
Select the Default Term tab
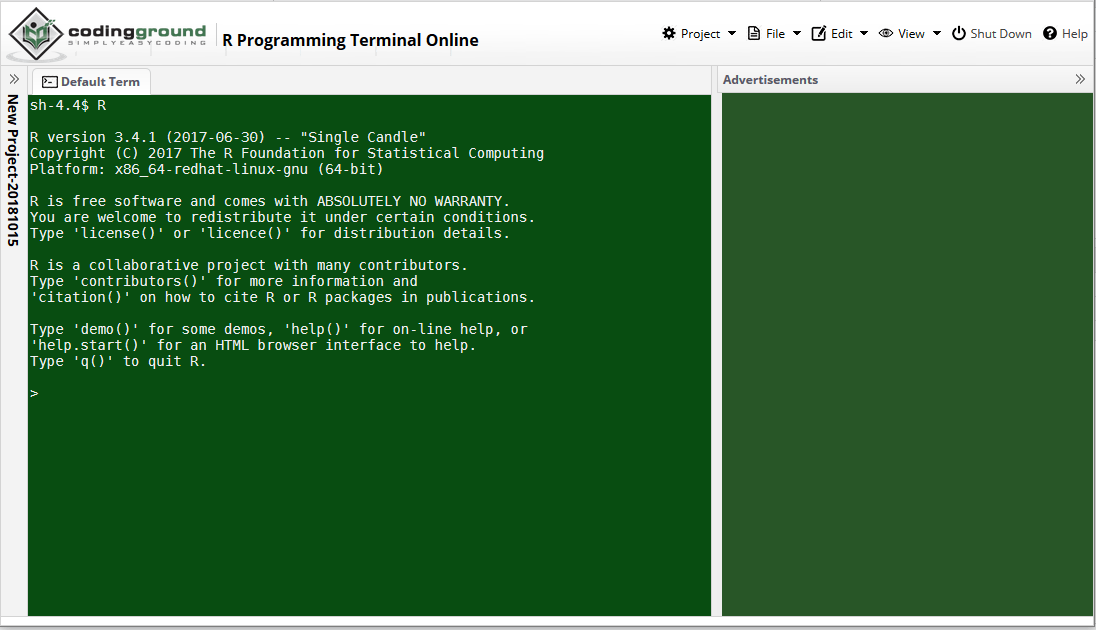click(x=98, y=81)
